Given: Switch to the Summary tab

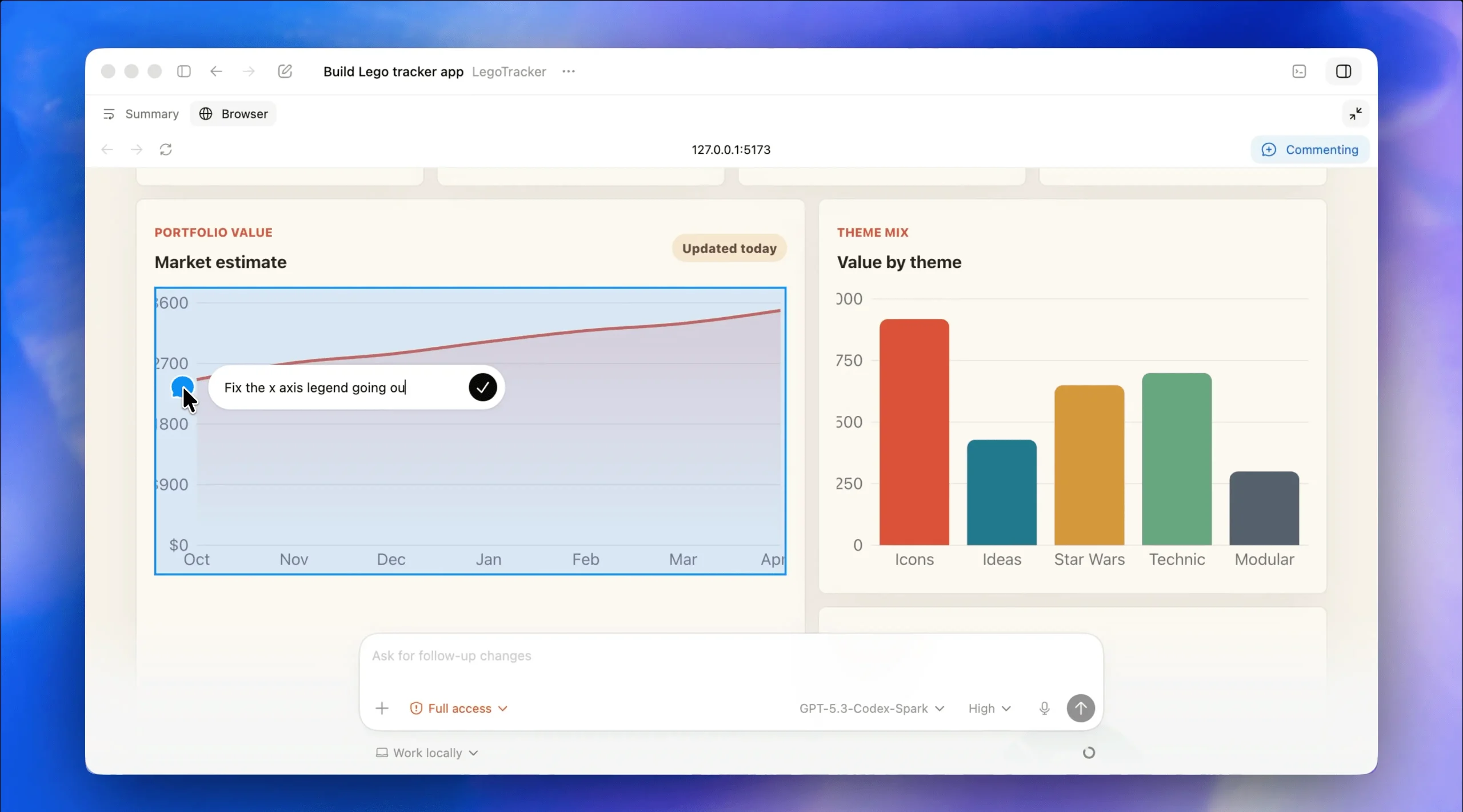Looking at the screenshot, I should pos(141,114).
